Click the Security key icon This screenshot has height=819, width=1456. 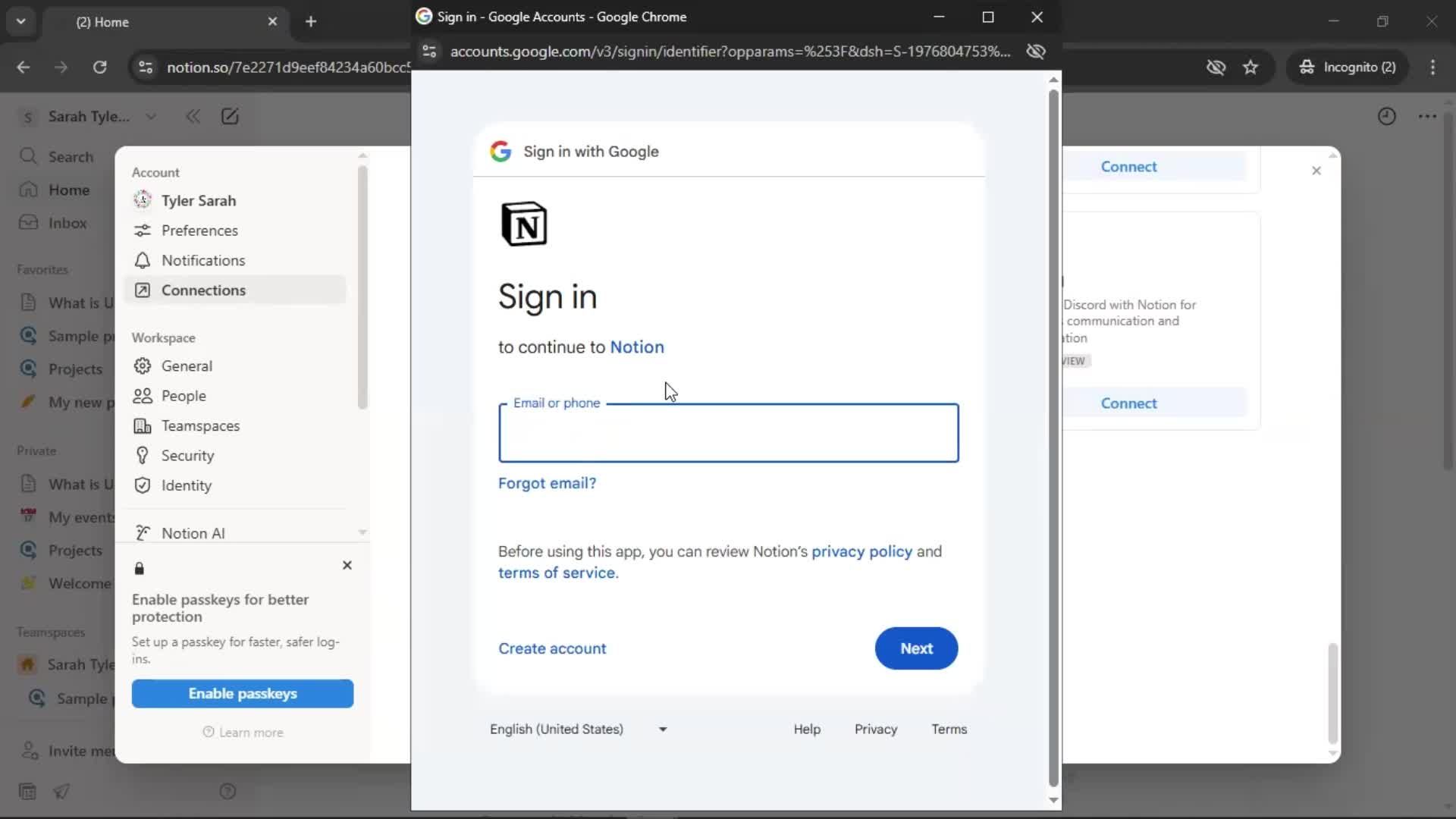pyautogui.click(x=142, y=455)
